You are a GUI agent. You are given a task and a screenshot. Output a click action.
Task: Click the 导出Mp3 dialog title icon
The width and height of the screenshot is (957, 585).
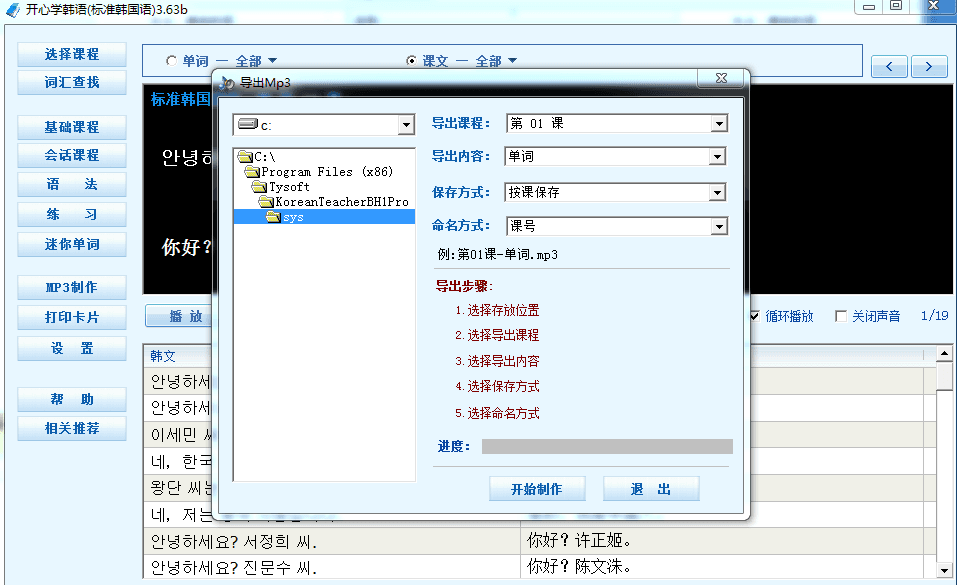(x=228, y=83)
